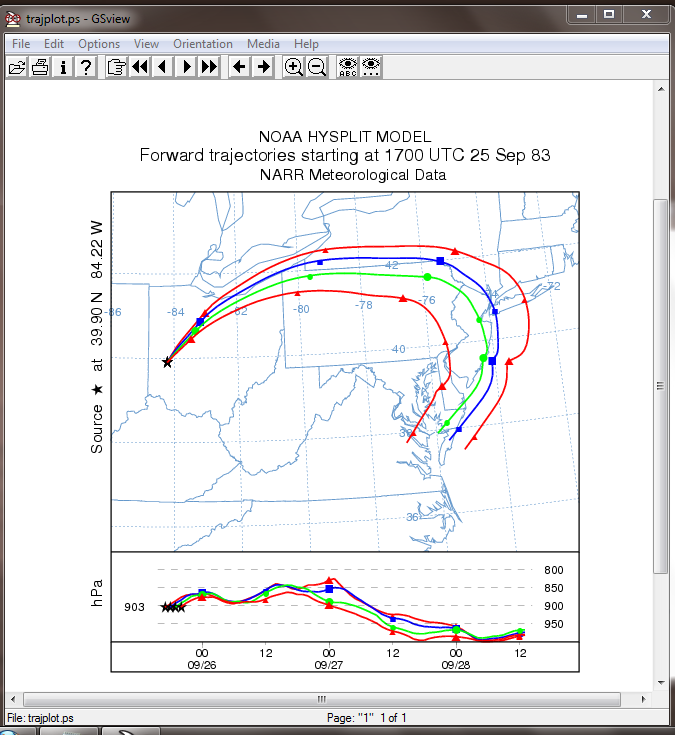Go to next page with right triangle

(186, 67)
